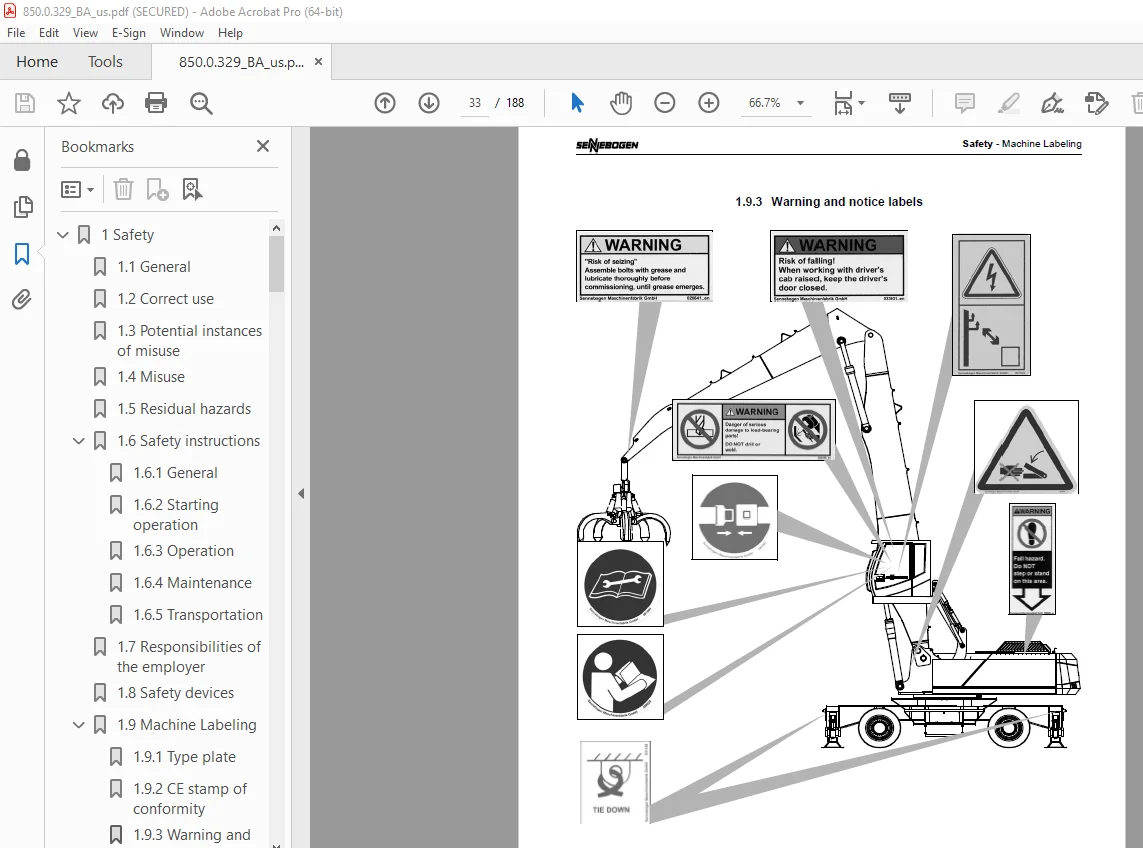Screen dimensions: 1143x848
Task: Add document to starred favorites
Action: pos(69,103)
